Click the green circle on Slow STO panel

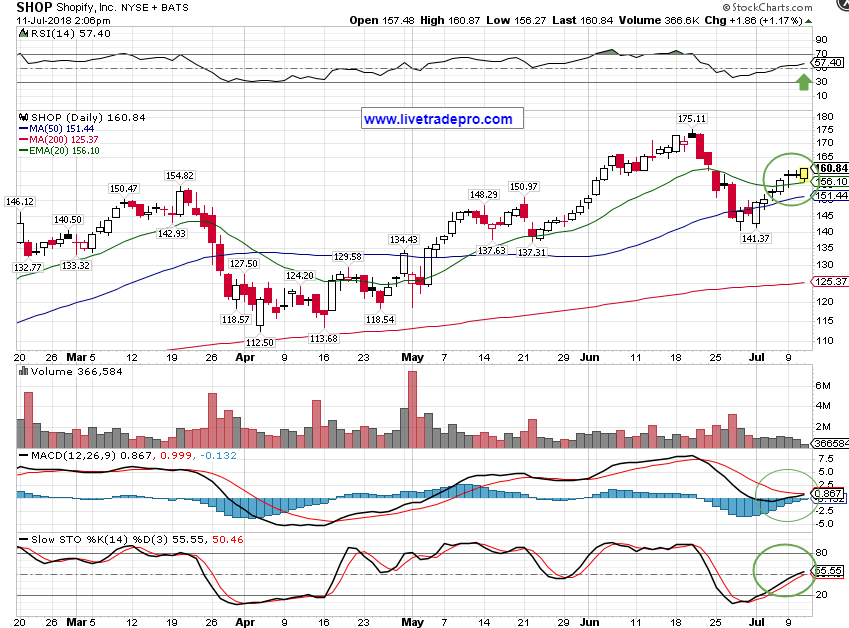tap(786, 570)
